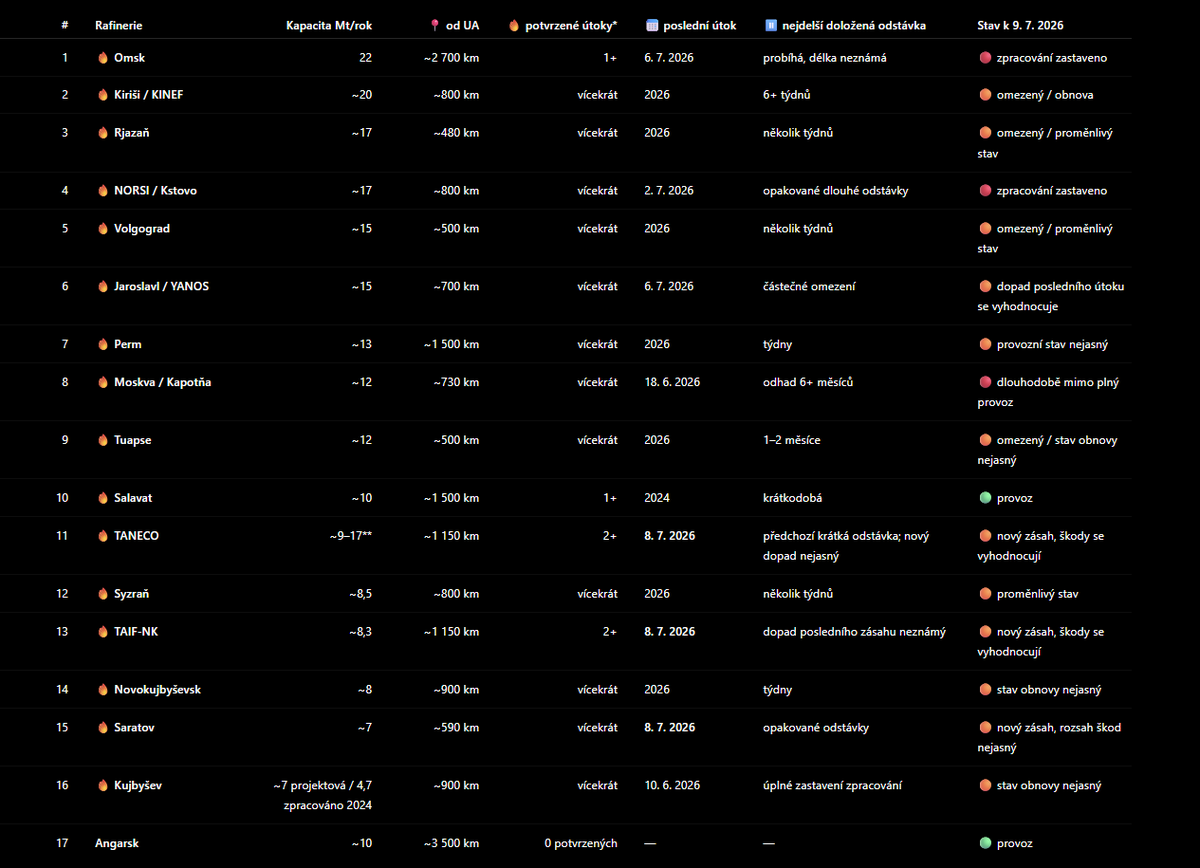Click 'dopad posledního zásahu neznámý' in TAIF-NK row

pos(854,632)
